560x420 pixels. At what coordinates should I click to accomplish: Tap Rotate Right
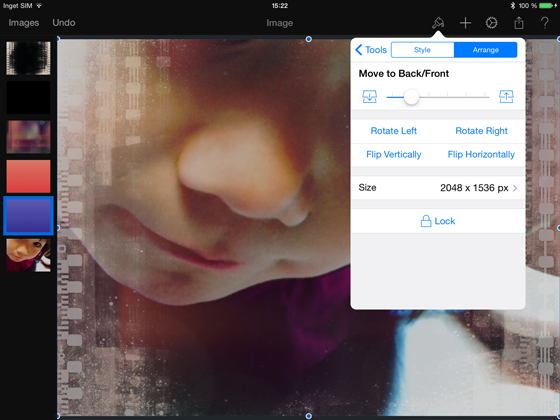pos(481,131)
